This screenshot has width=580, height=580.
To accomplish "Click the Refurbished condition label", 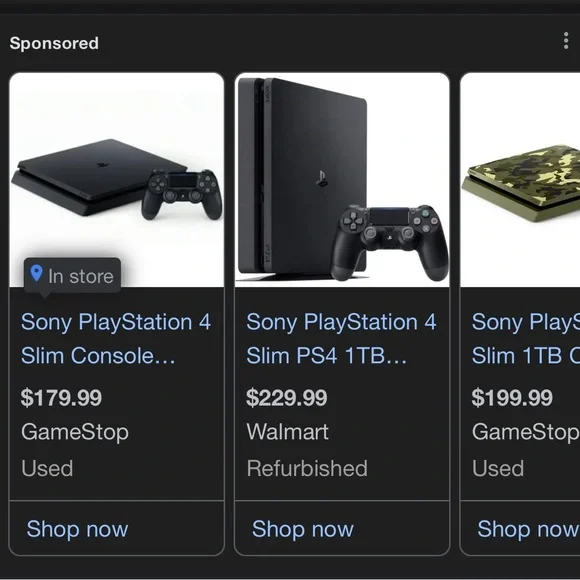I will pyautogui.click(x=307, y=468).
